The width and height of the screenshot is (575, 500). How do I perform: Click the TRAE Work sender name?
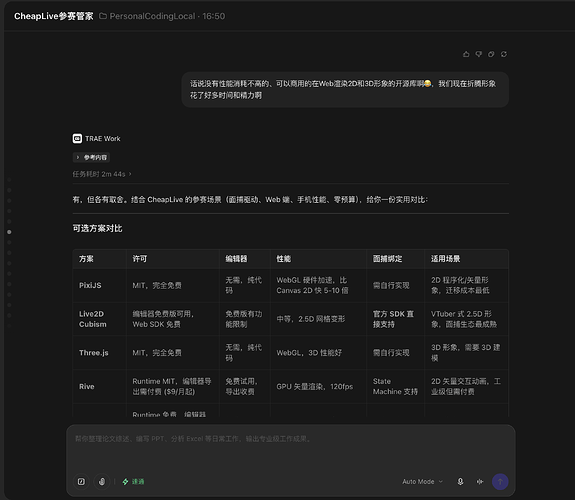click(x=103, y=139)
